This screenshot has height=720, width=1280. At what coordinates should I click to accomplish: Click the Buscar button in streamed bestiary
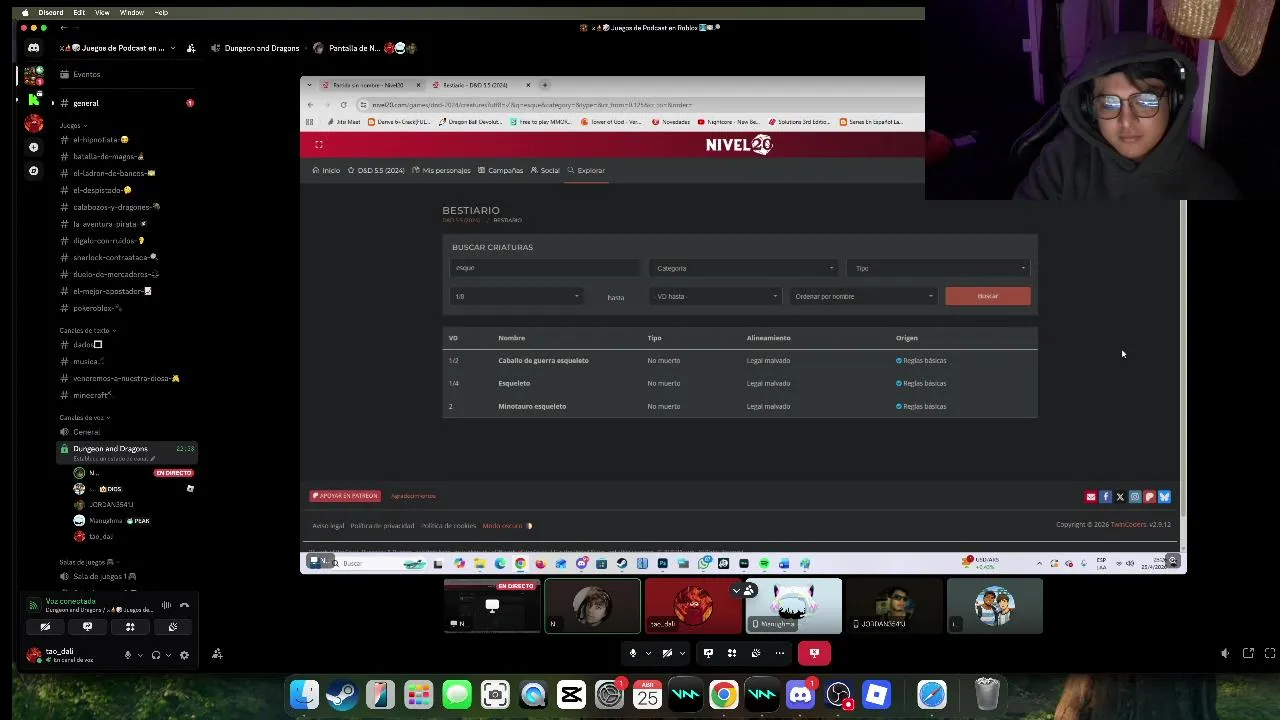(988, 296)
